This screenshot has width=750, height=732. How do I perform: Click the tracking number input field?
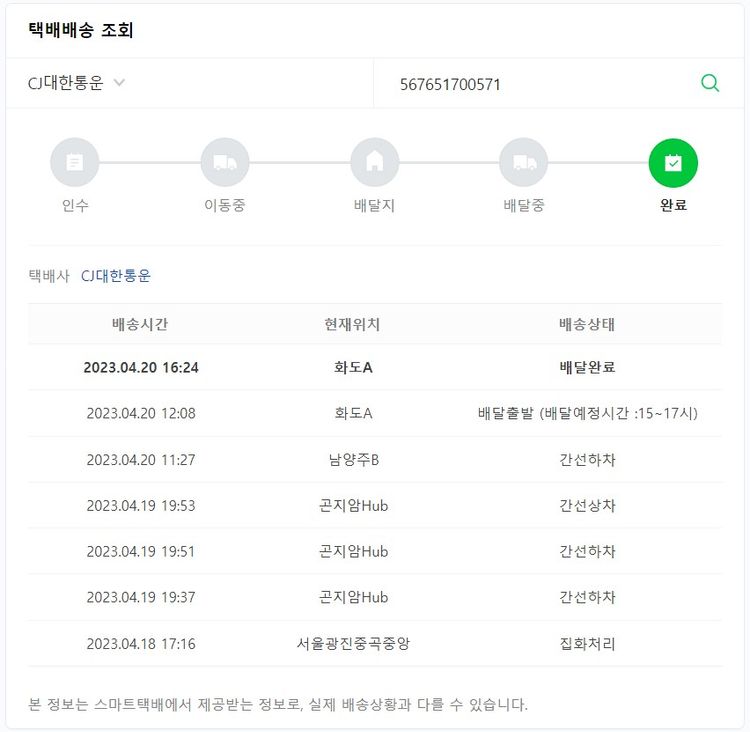(x=540, y=84)
